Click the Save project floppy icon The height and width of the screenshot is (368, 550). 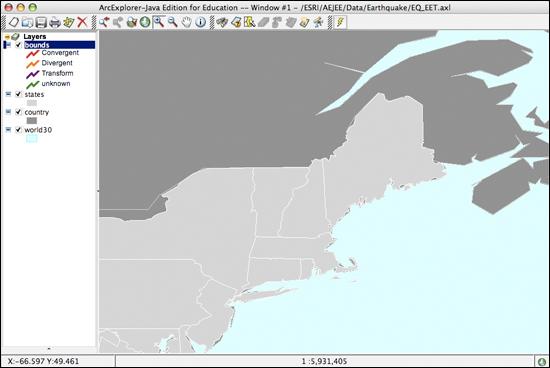coord(41,22)
